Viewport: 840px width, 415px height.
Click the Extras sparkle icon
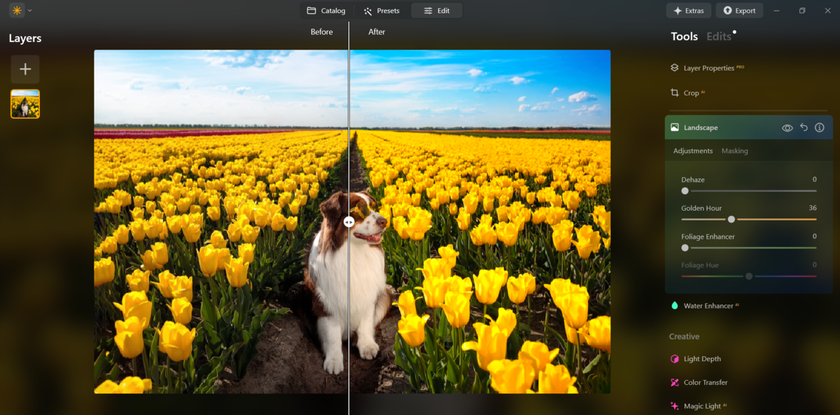pyautogui.click(x=678, y=11)
